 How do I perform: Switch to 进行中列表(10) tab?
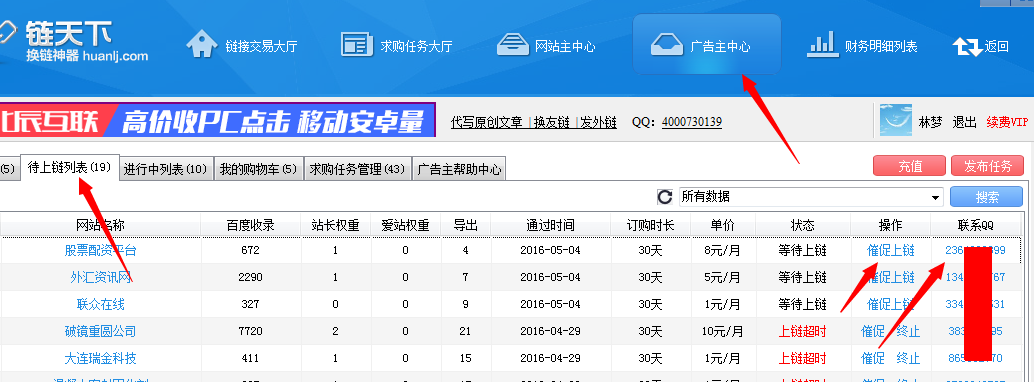point(166,170)
